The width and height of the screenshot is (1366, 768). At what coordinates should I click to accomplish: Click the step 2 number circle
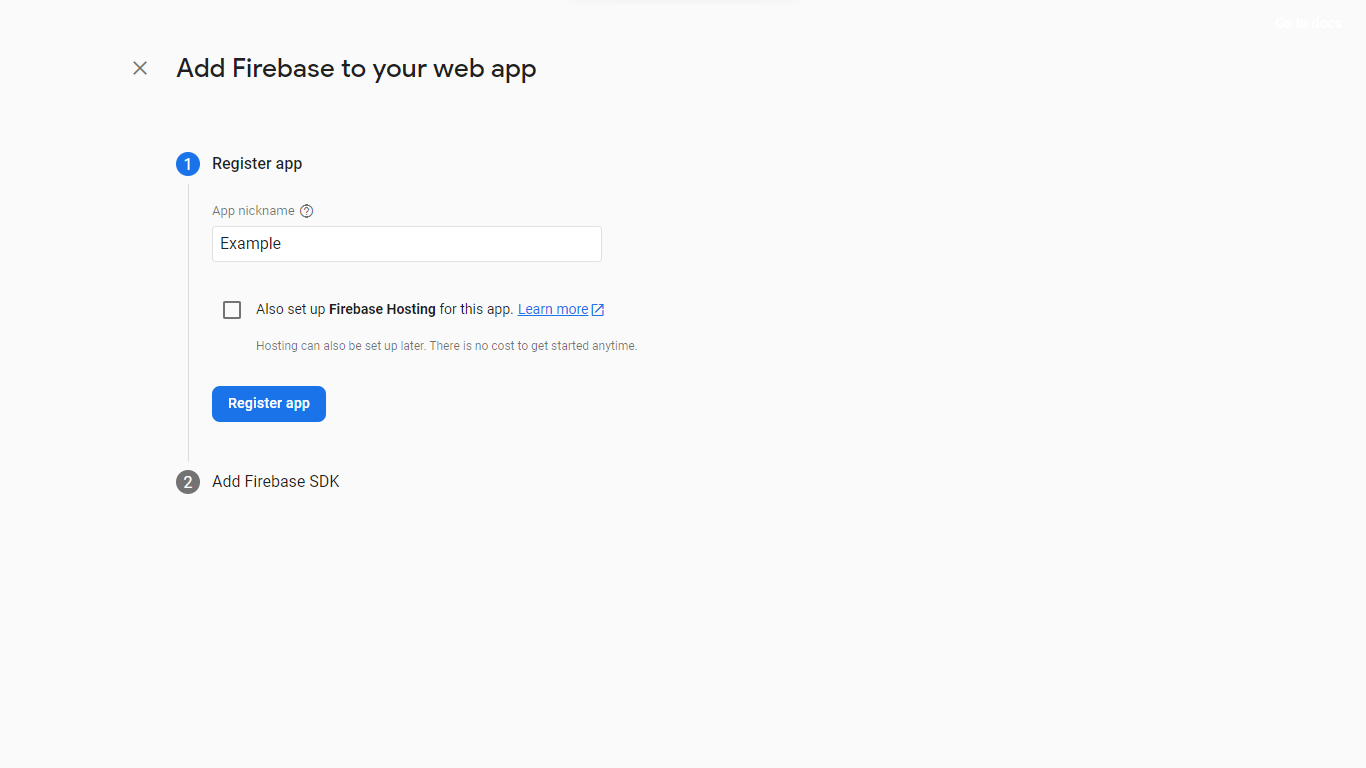point(188,482)
